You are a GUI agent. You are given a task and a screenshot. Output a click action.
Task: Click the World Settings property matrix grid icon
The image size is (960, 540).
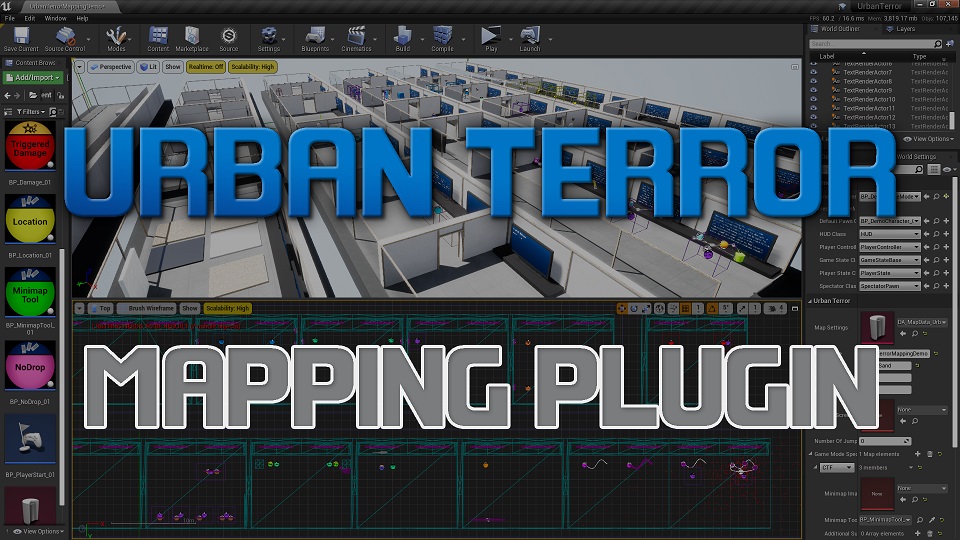tap(933, 170)
